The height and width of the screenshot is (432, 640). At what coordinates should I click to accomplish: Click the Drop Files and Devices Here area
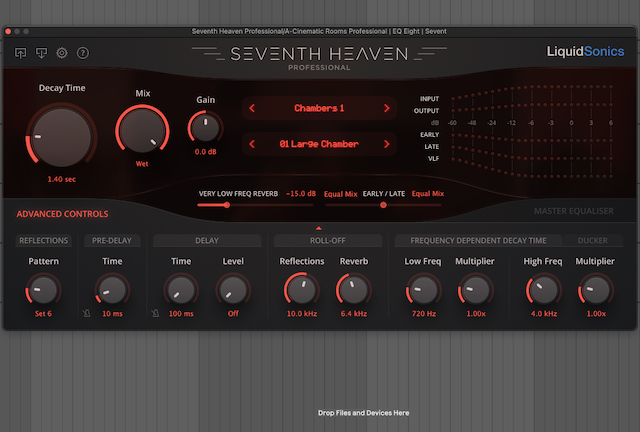coord(363,413)
